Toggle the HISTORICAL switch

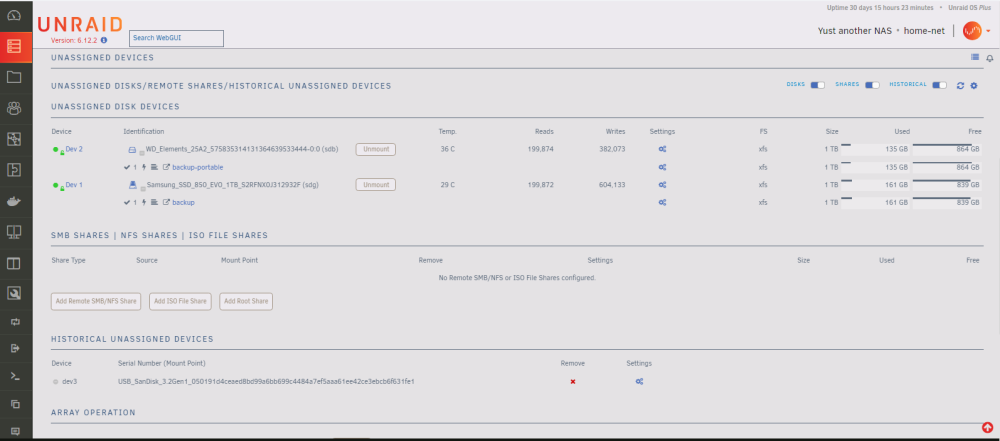pos(939,86)
